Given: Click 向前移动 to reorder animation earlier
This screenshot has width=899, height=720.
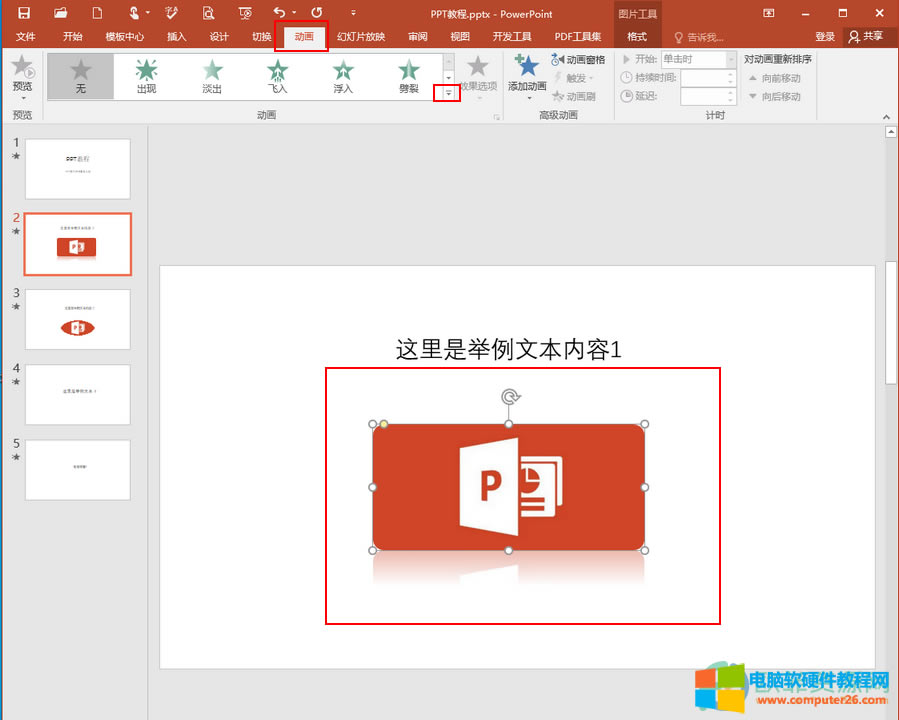Looking at the screenshot, I should 781,77.
